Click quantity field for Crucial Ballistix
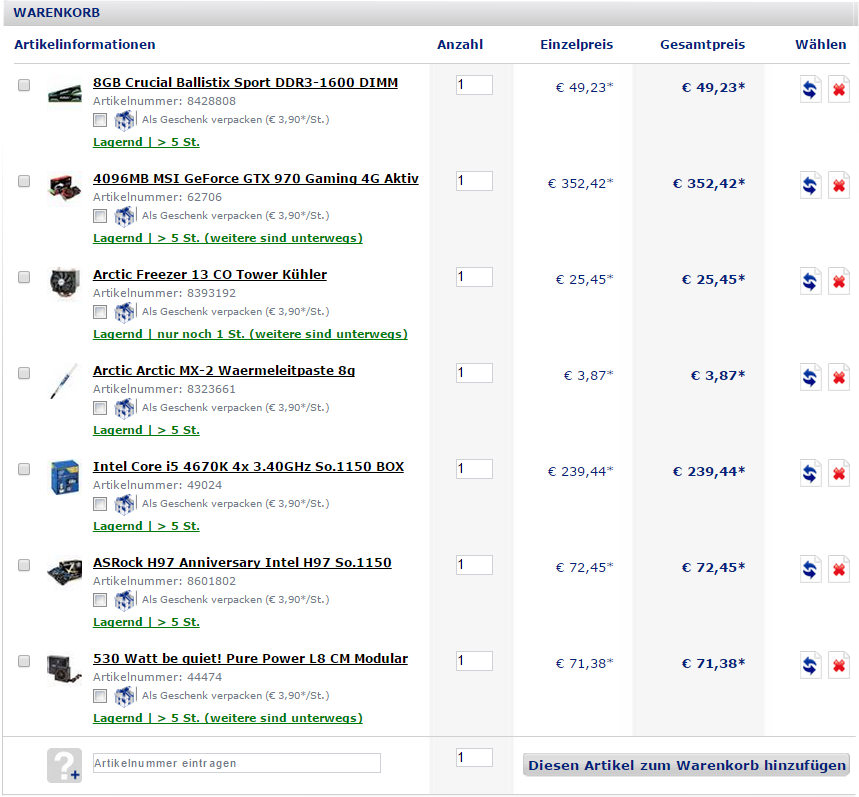Viewport: 859px width, 797px height. pyautogui.click(x=474, y=85)
